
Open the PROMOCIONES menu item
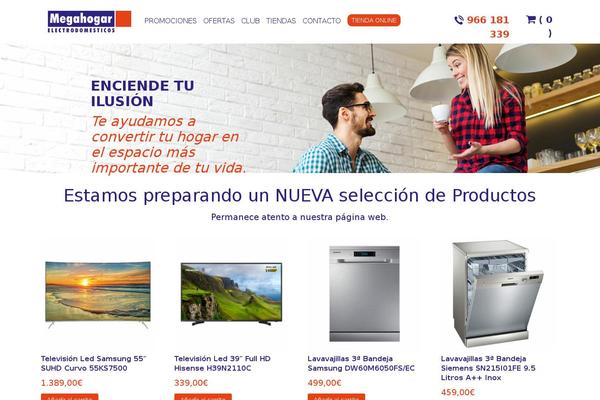[170, 21]
